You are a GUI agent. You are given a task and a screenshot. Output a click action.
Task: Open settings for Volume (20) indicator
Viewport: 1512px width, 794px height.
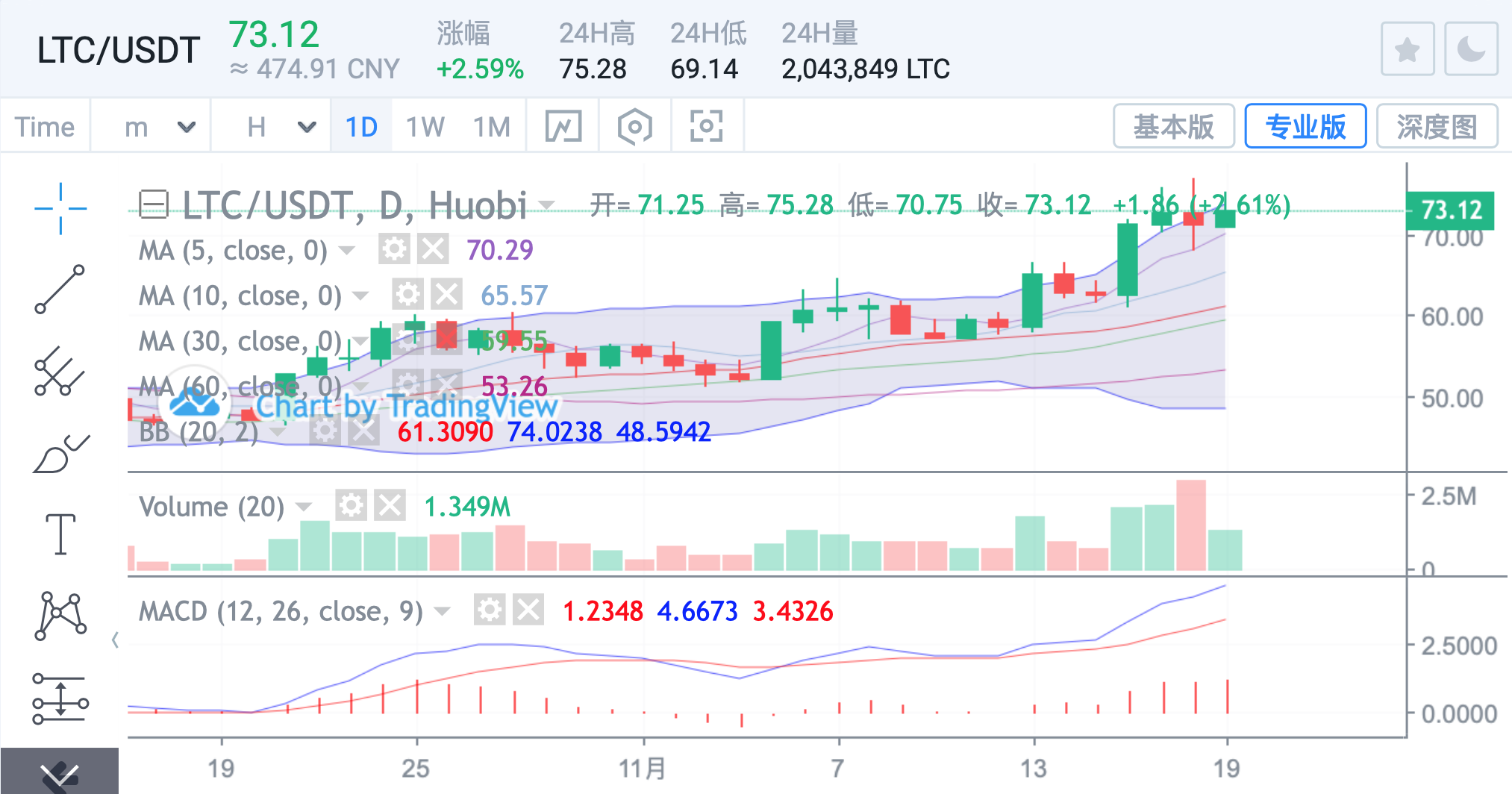pyautogui.click(x=351, y=506)
